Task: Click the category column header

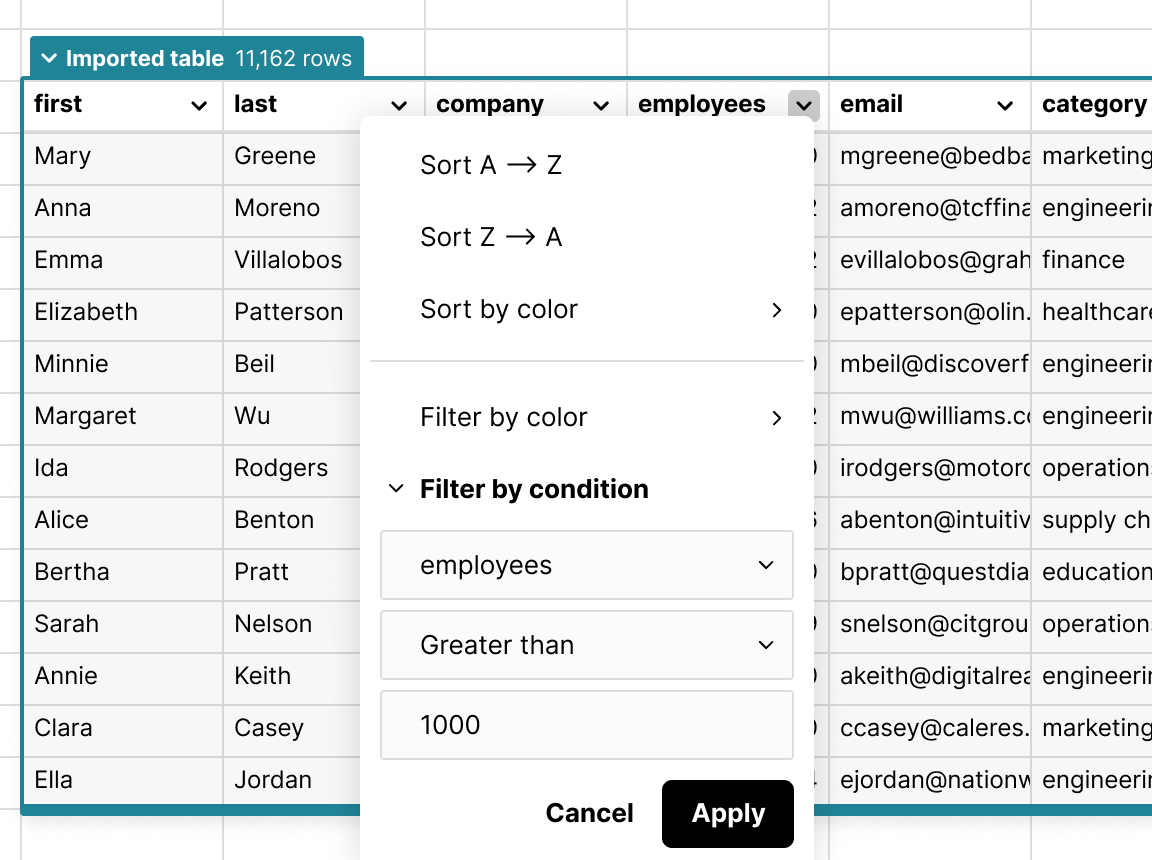Action: point(1093,104)
